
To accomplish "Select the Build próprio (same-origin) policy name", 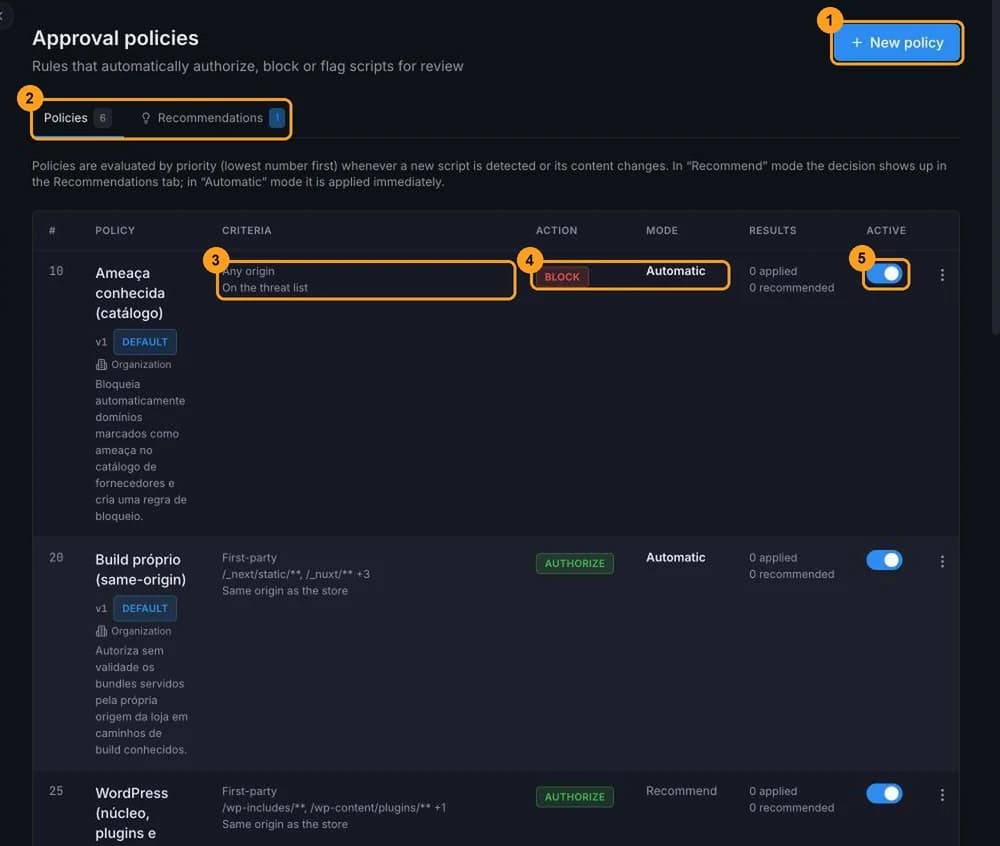I will 140,569.
